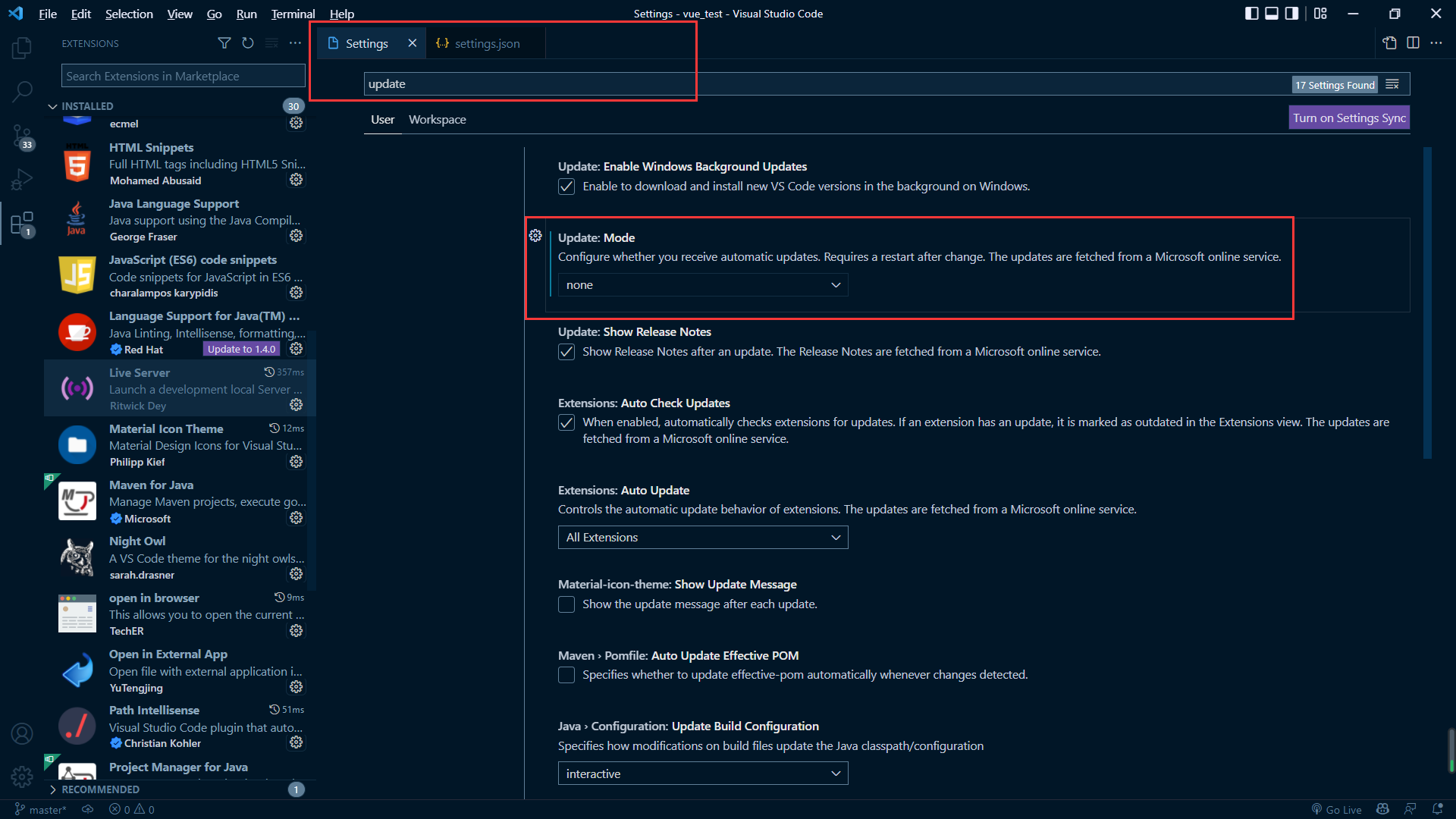Enable Auto Update Effective POM checkbox
Screen dimensions: 1456x819
pyautogui.click(x=566, y=675)
